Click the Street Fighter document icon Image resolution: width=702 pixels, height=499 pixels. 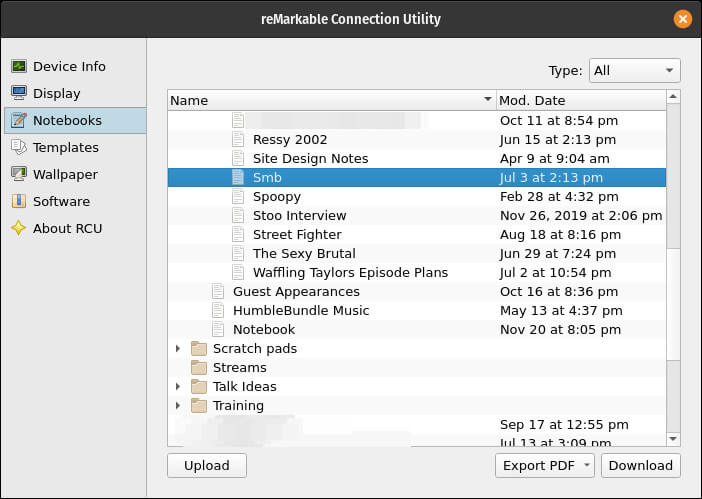pyautogui.click(x=238, y=234)
